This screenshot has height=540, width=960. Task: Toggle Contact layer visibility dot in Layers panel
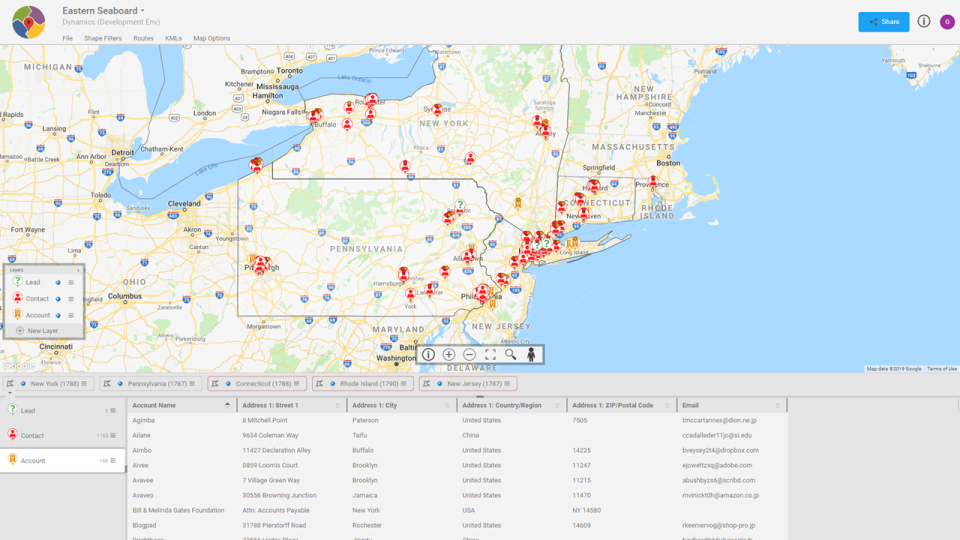point(58,299)
